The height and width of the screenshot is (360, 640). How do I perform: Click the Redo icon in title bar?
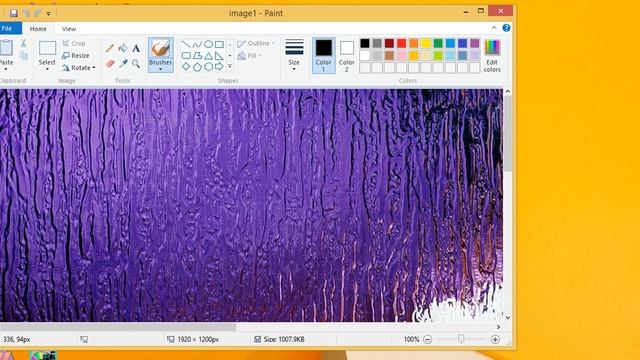[x=38, y=13]
